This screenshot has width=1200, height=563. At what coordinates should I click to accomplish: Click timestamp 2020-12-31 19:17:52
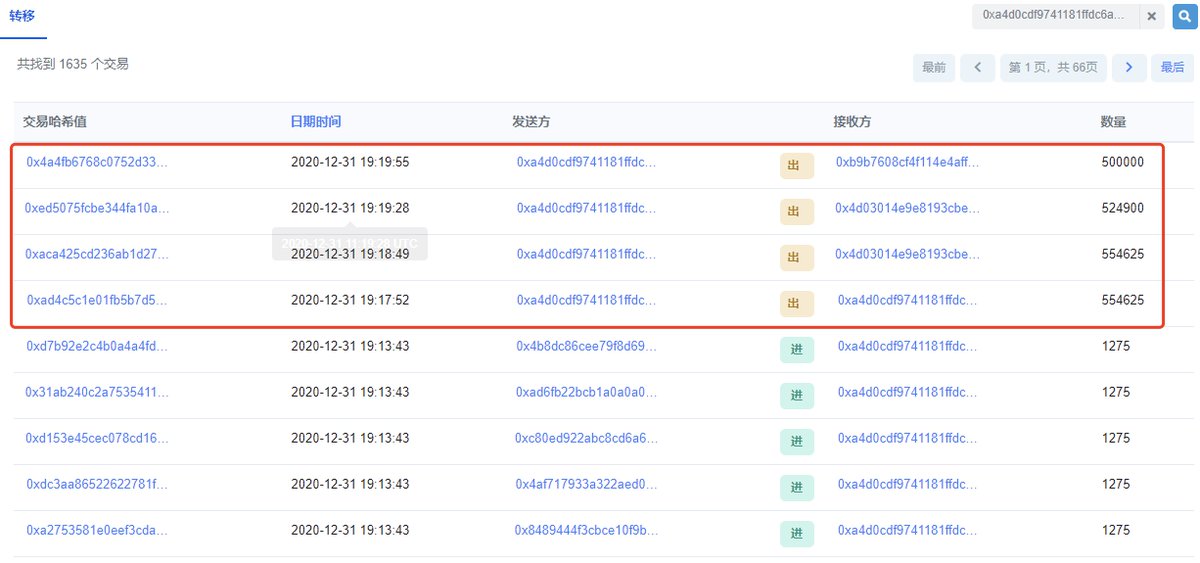[x=350, y=300]
